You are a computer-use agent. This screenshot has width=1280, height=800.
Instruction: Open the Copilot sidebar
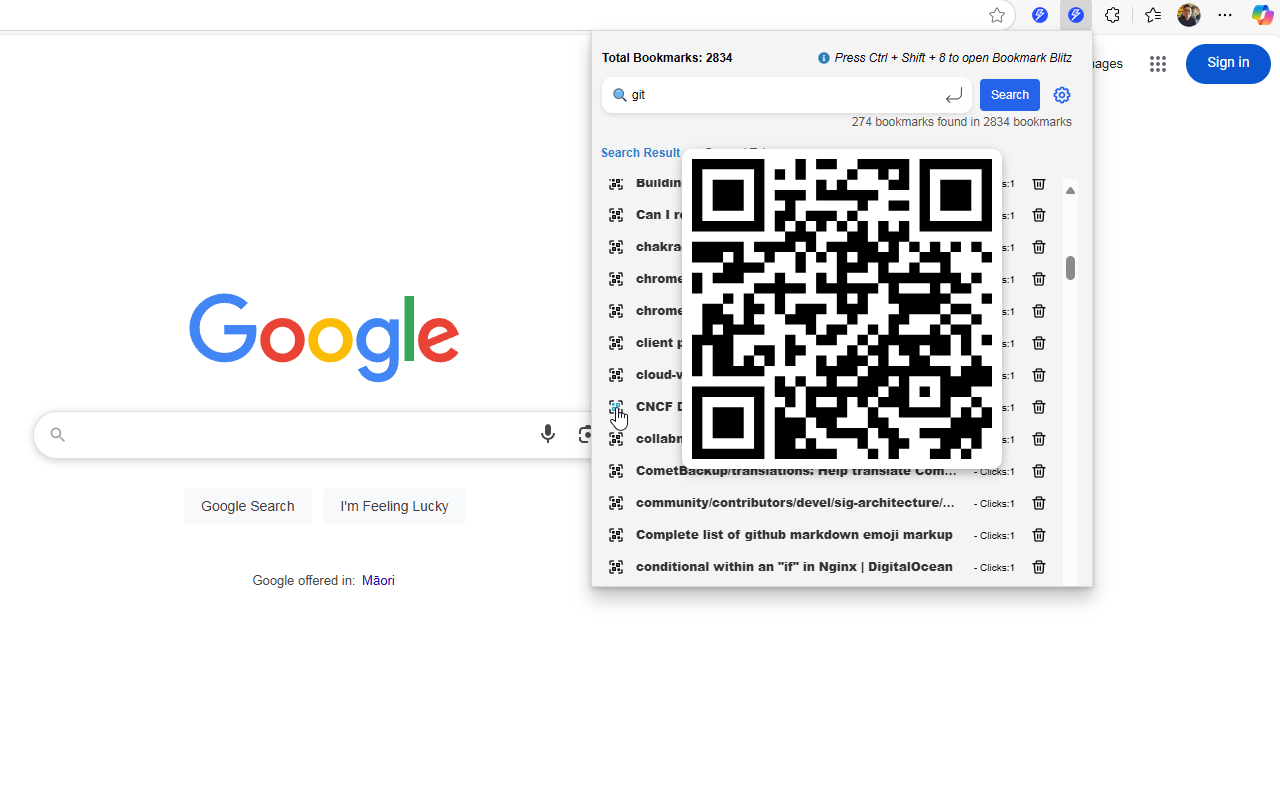coord(1263,15)
